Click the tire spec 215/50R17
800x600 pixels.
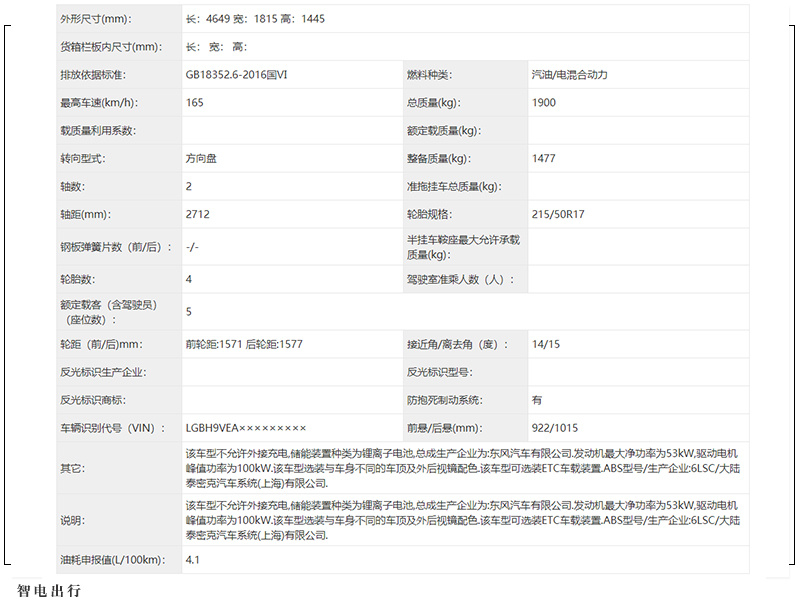(558, 214)
